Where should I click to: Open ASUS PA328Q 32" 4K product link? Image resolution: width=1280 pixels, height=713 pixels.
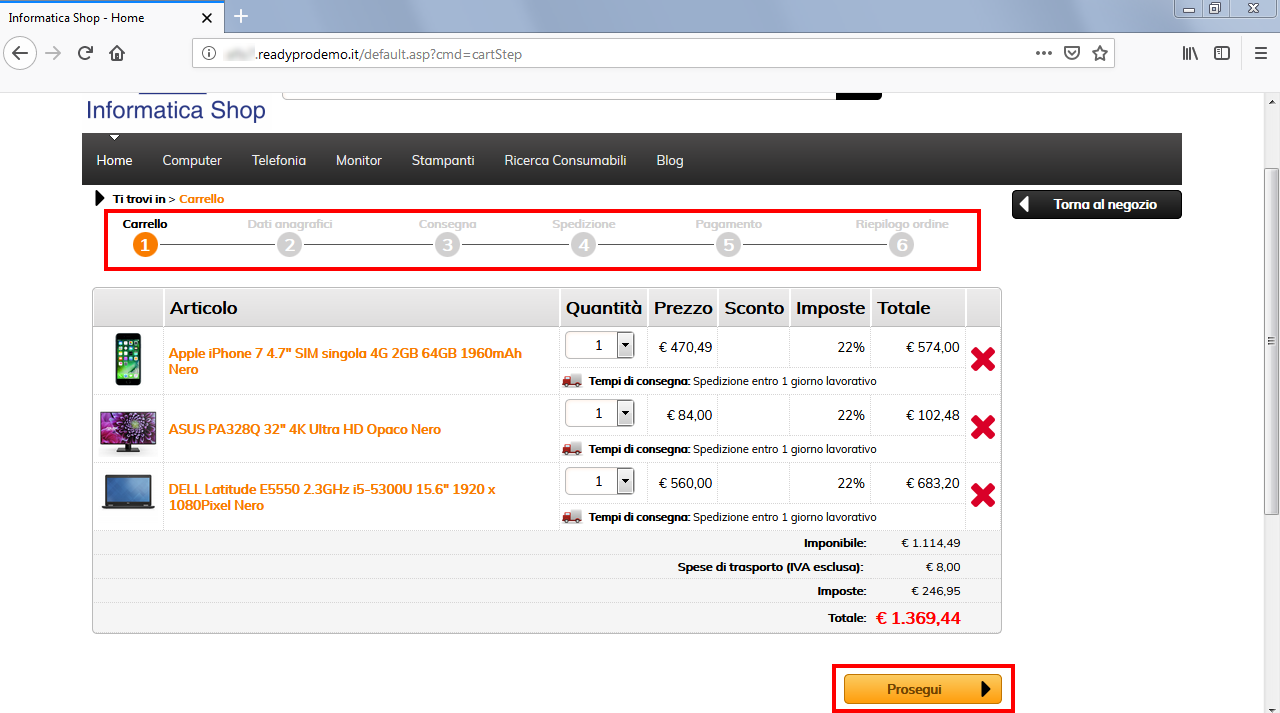[x=305, y=429]
